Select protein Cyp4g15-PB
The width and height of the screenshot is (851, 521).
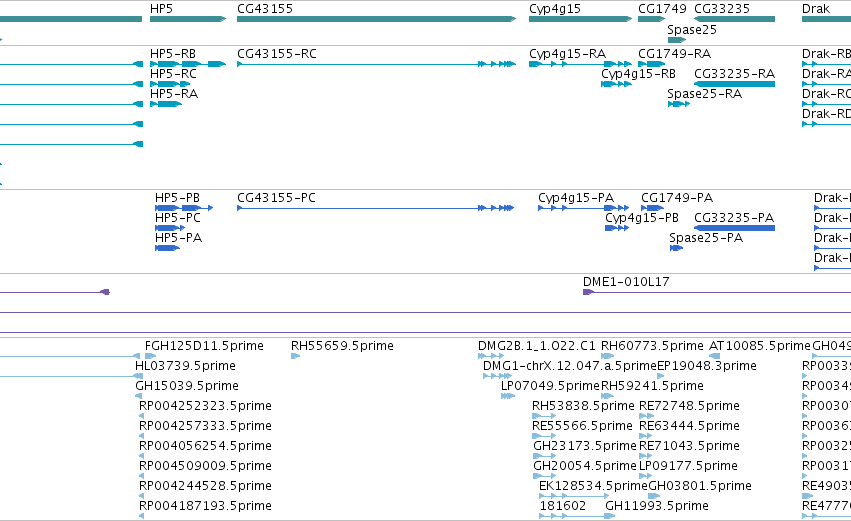click(617, 228)
